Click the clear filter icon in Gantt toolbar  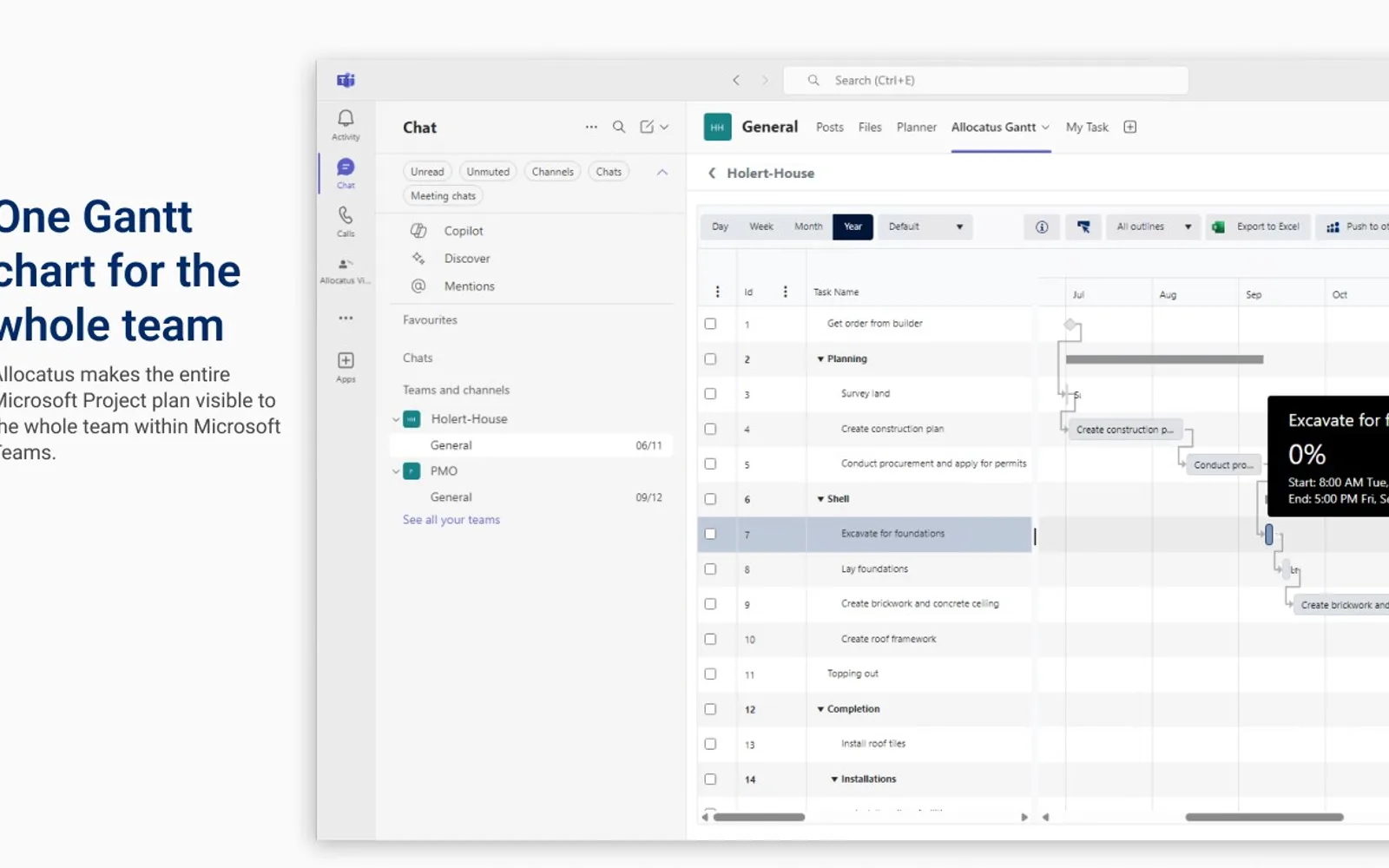(1083, 227)
